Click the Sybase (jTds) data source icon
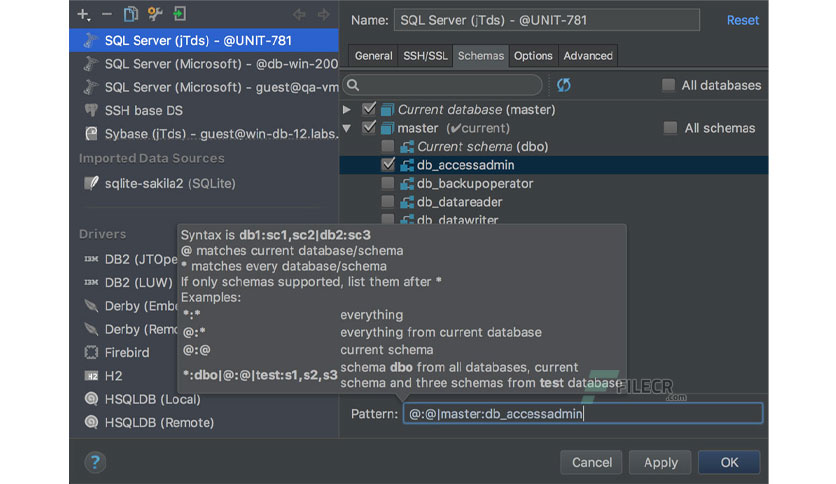 (91, 134)
